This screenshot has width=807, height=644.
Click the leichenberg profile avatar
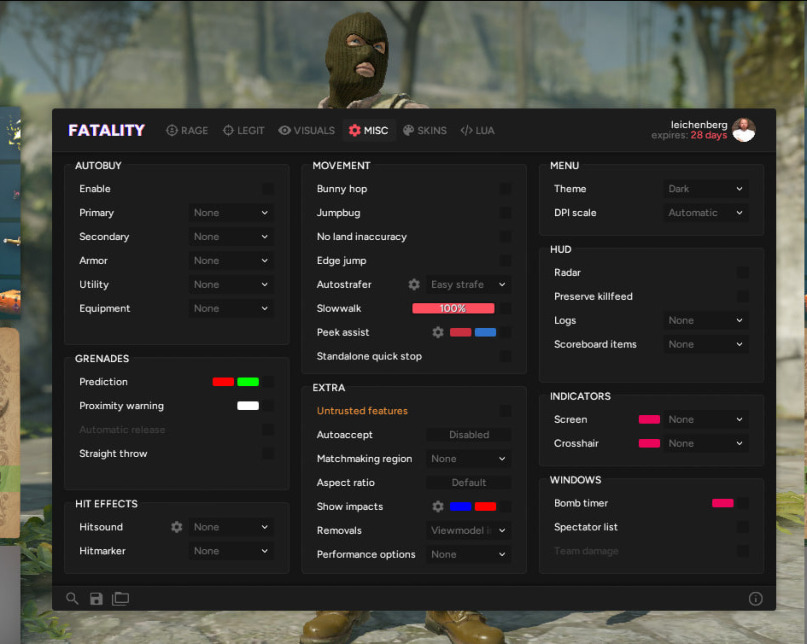point(744,130)
